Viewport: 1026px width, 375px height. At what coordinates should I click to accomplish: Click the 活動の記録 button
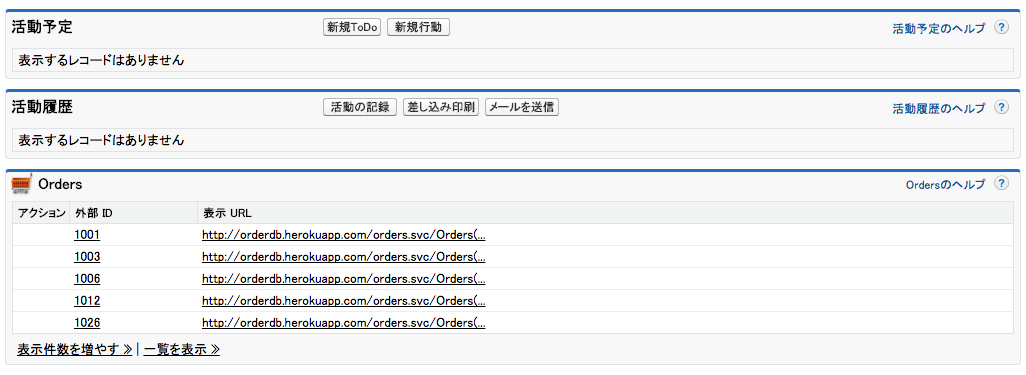pos(360,107)
